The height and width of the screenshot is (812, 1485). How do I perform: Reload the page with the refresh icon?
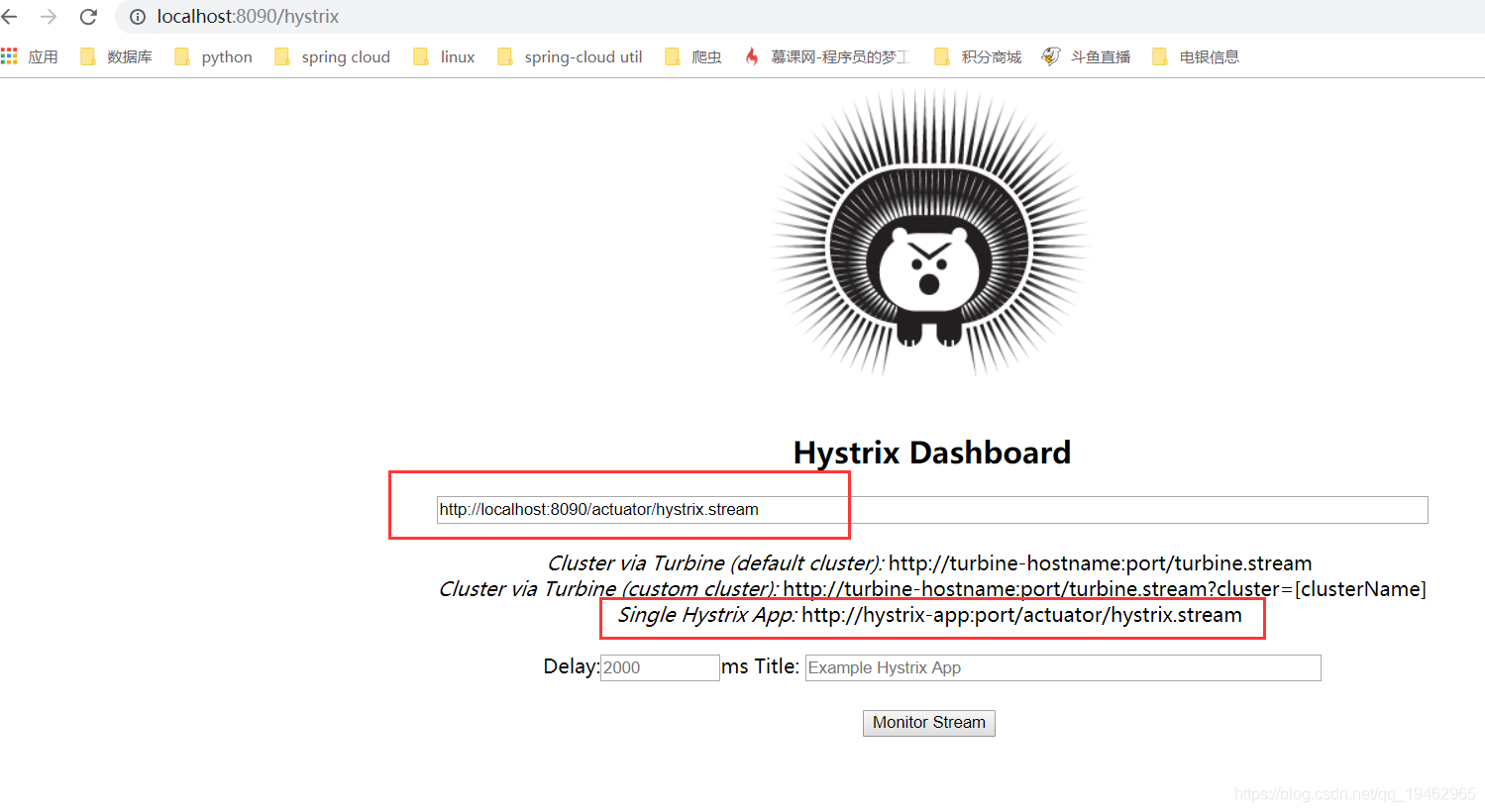pyautogui.click(x=88, y=17)
